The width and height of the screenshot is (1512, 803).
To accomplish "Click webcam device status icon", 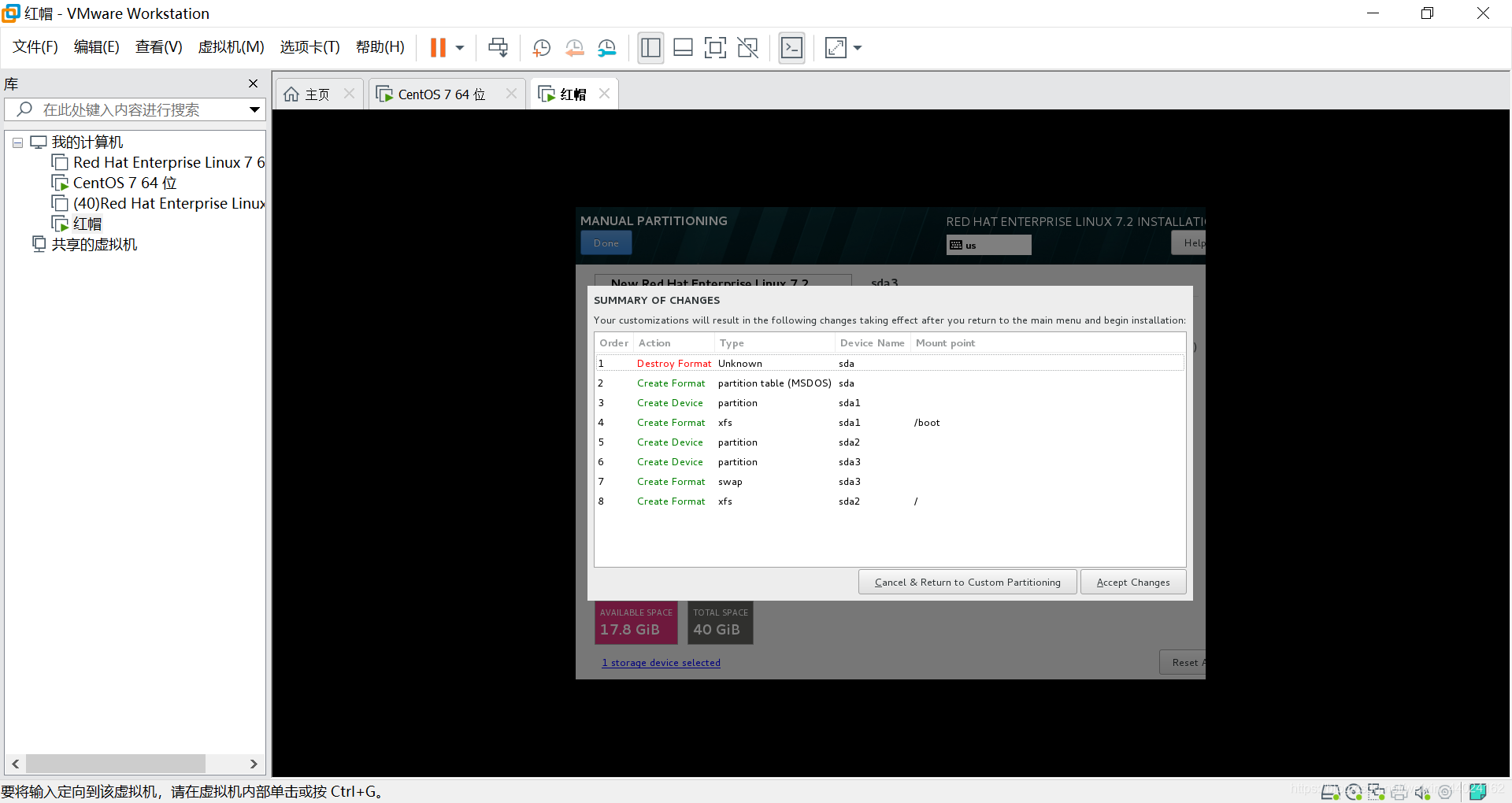I will point(1445,792).
